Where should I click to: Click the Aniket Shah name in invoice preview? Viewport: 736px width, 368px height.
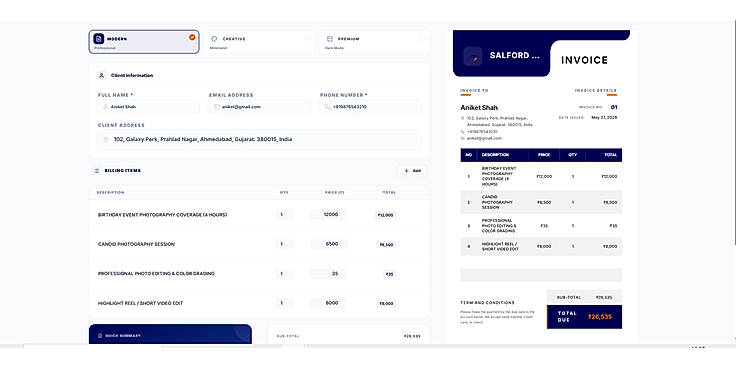click(479, 108)
